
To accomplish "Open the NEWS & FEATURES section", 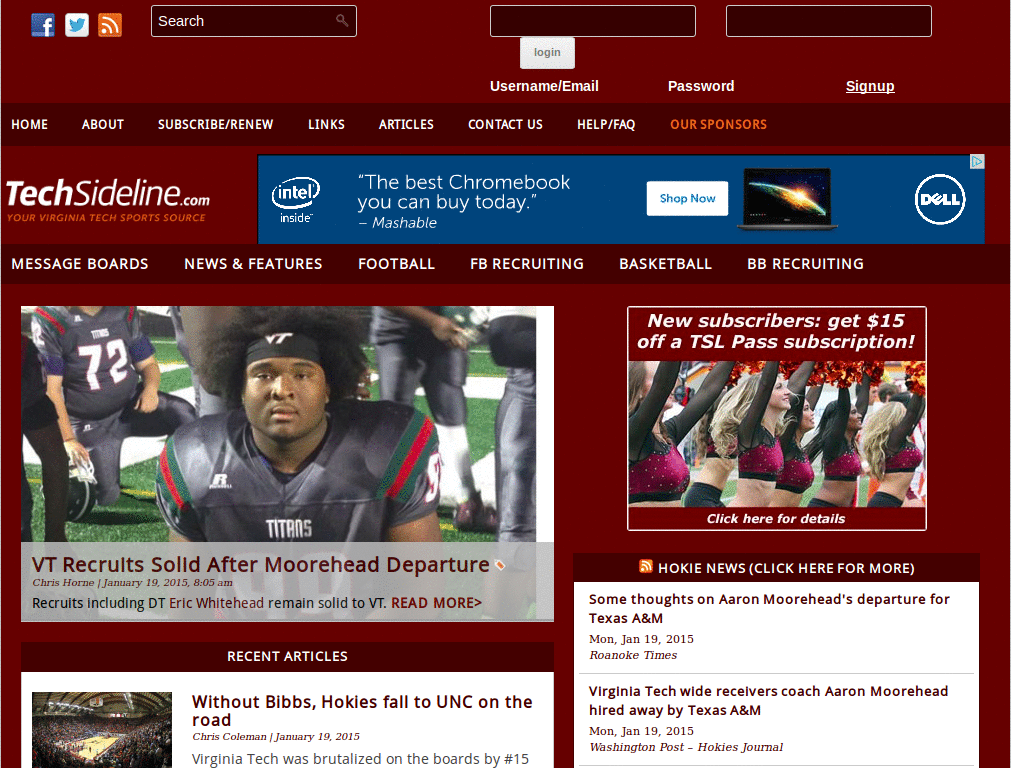I will tap(253, 264).
